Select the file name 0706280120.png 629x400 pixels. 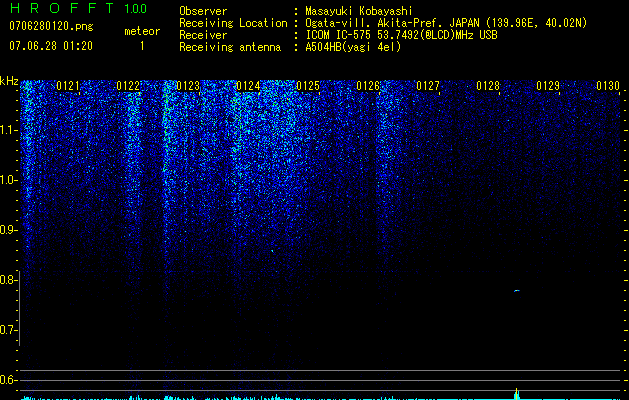[x=51, y=27]
